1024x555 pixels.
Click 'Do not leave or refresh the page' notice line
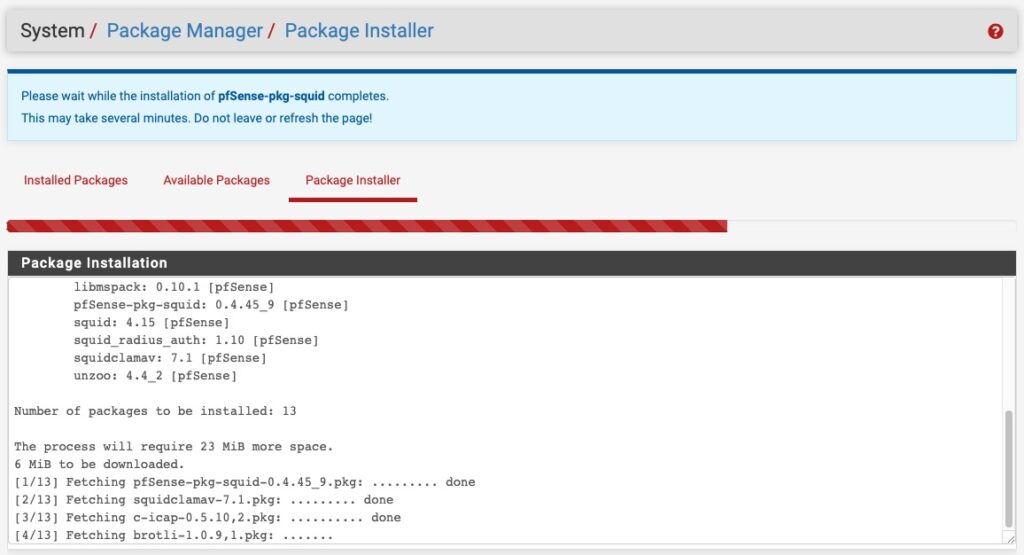coord(197,118)
